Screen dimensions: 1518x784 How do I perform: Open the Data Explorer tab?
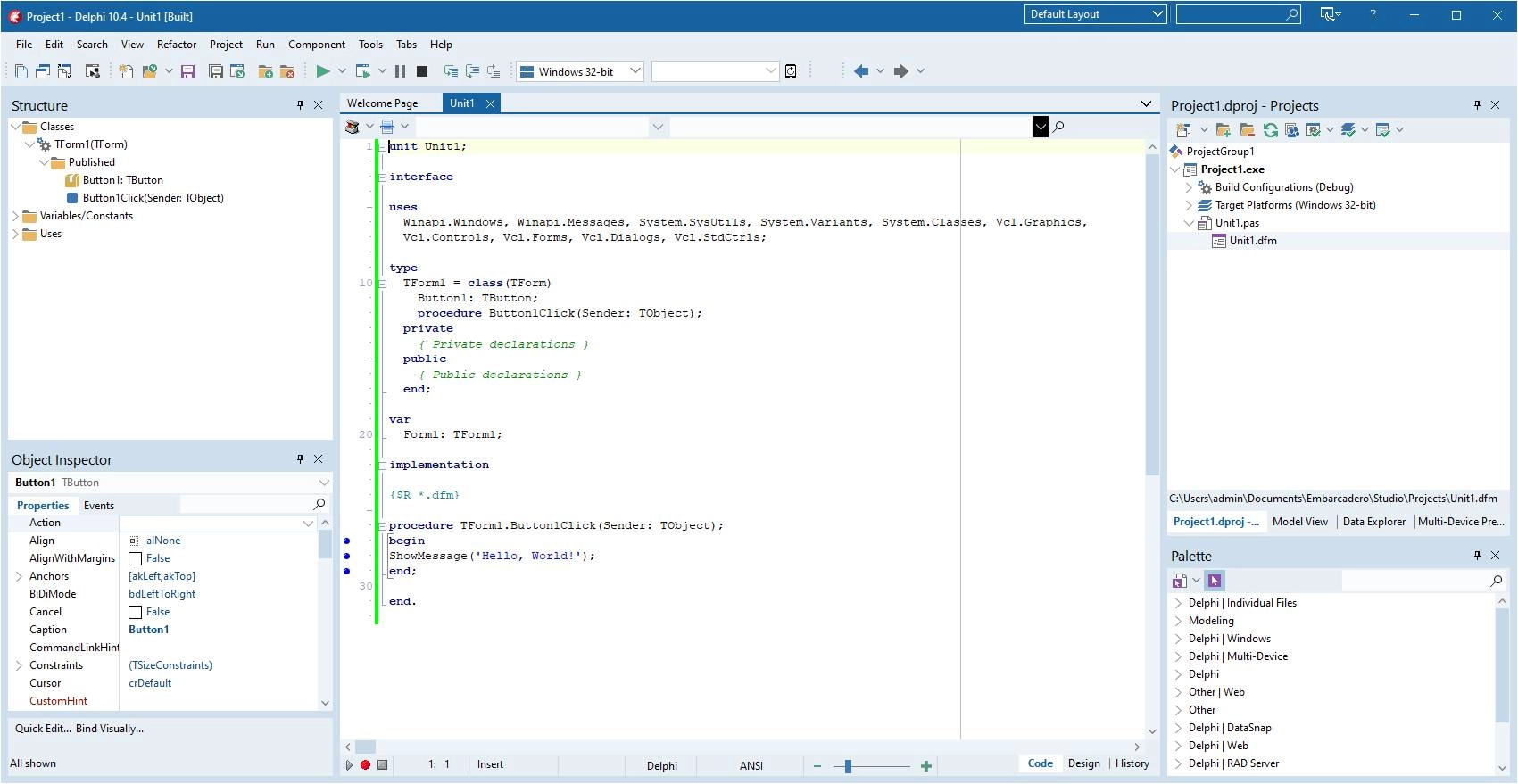click(x=1373, y=522)
